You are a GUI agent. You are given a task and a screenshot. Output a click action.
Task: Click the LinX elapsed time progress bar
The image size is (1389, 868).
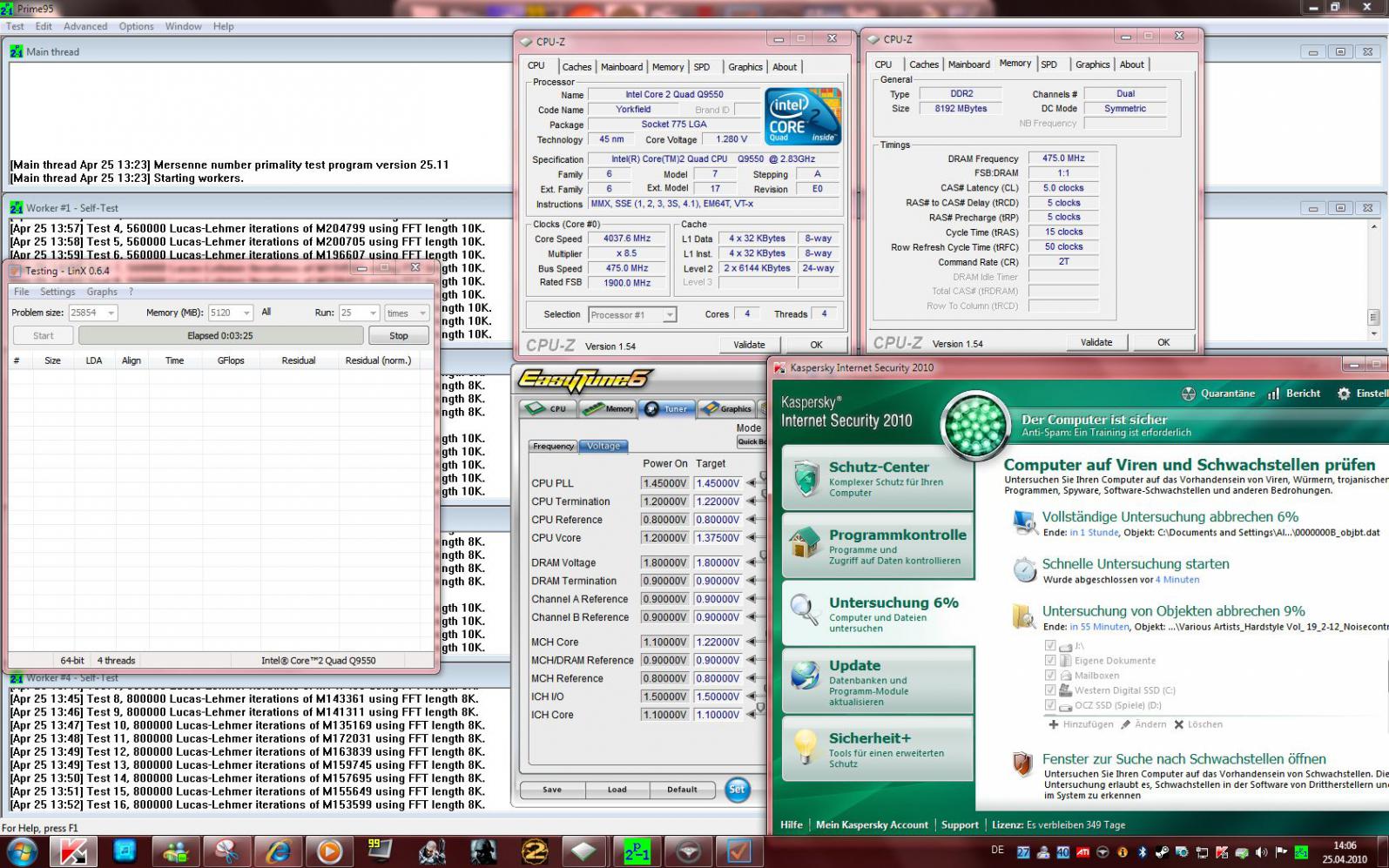220,335
